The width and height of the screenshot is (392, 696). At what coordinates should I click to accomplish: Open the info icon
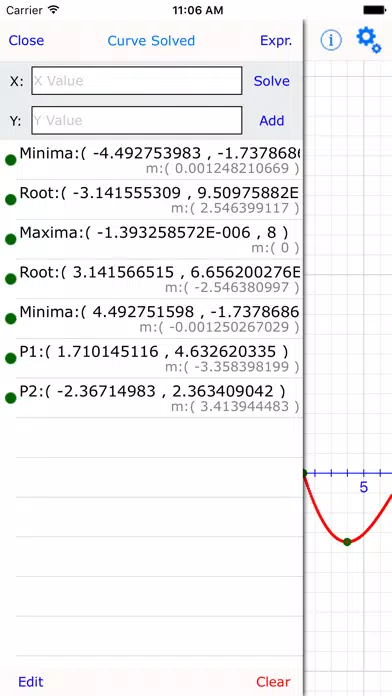pos(331,40)
